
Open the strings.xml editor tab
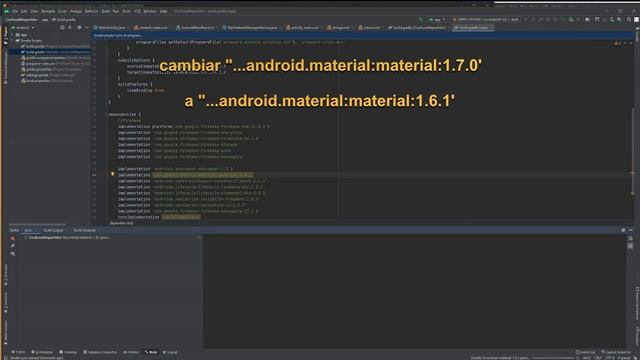click(x=338, y=28)
